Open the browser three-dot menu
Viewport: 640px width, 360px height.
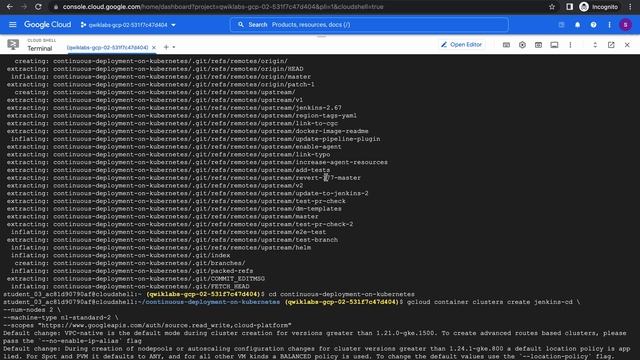(x=630, y=7)
